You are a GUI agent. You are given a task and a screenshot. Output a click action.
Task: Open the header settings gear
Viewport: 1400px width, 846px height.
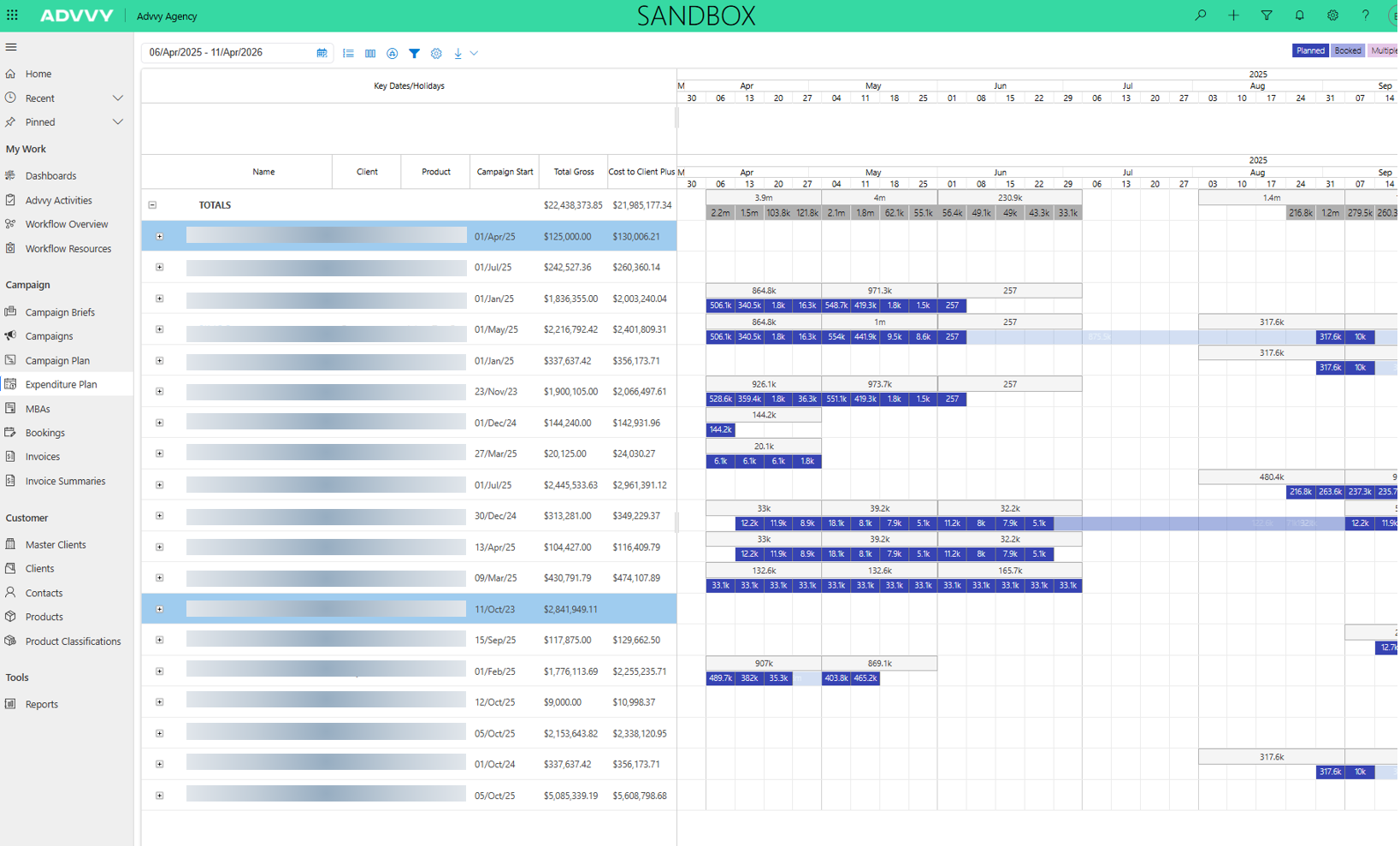(x=1332, y=15)
